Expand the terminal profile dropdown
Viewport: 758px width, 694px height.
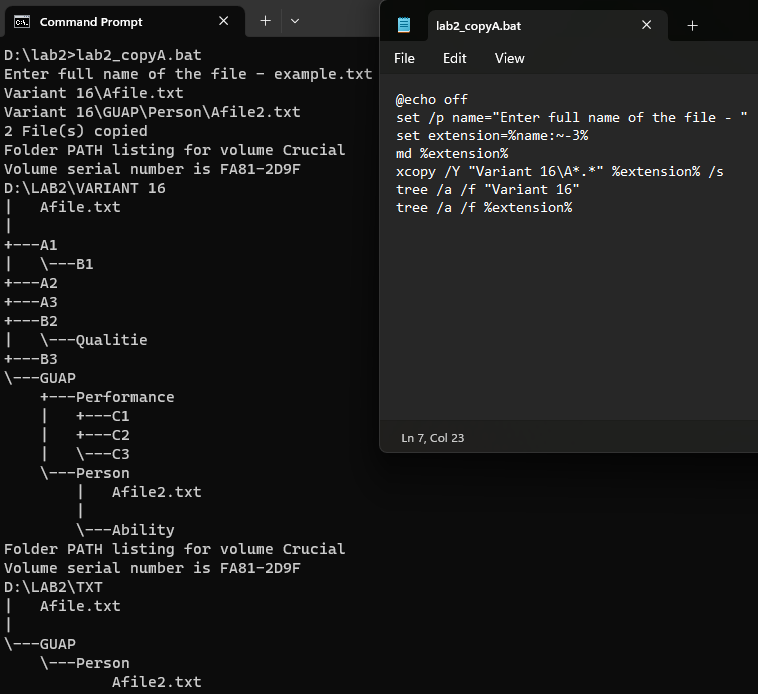coord(295,21)
